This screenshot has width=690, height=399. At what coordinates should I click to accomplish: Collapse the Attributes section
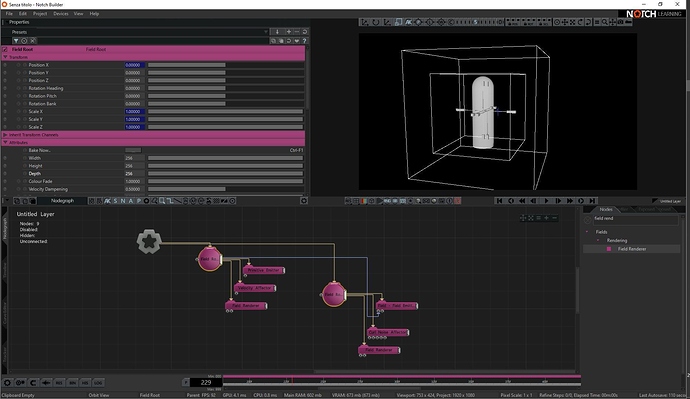(5, 143)
